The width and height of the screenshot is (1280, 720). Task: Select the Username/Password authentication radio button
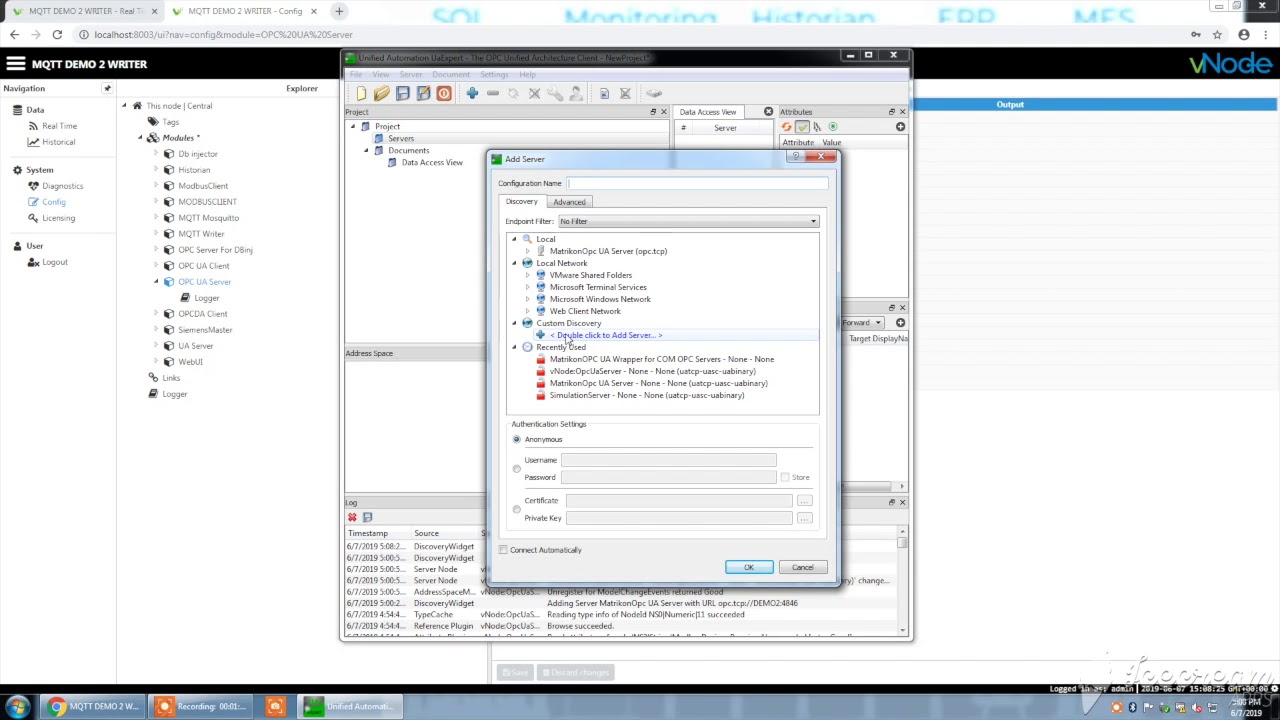517,469
